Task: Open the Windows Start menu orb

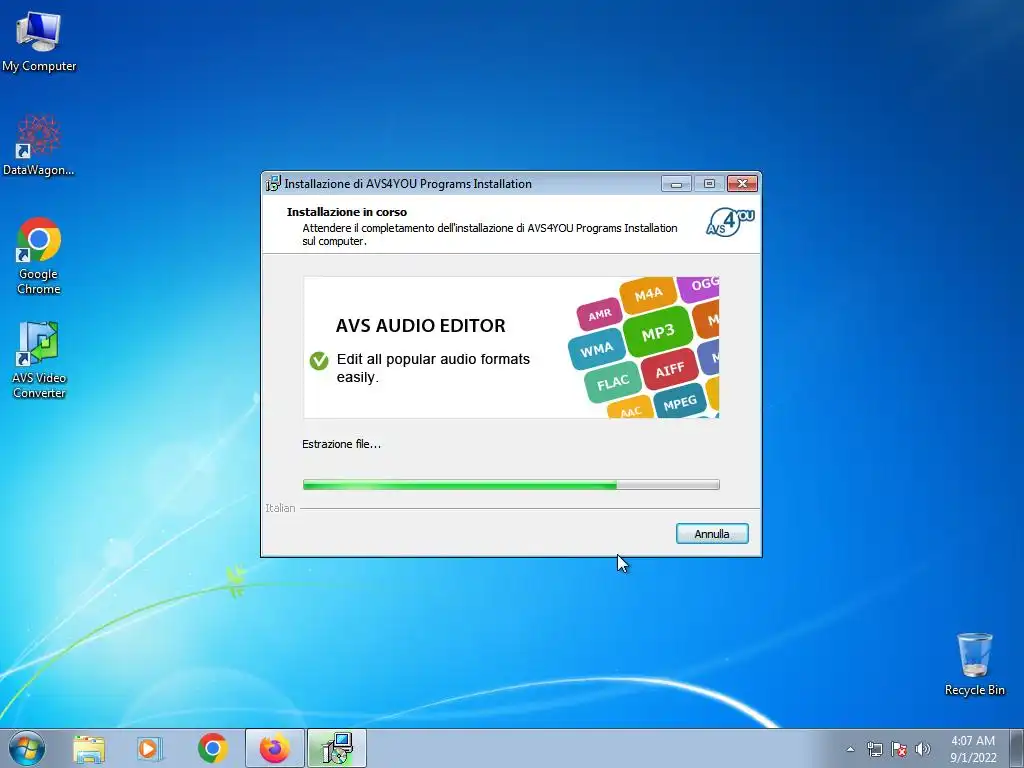Action: [x=27, y=748]
